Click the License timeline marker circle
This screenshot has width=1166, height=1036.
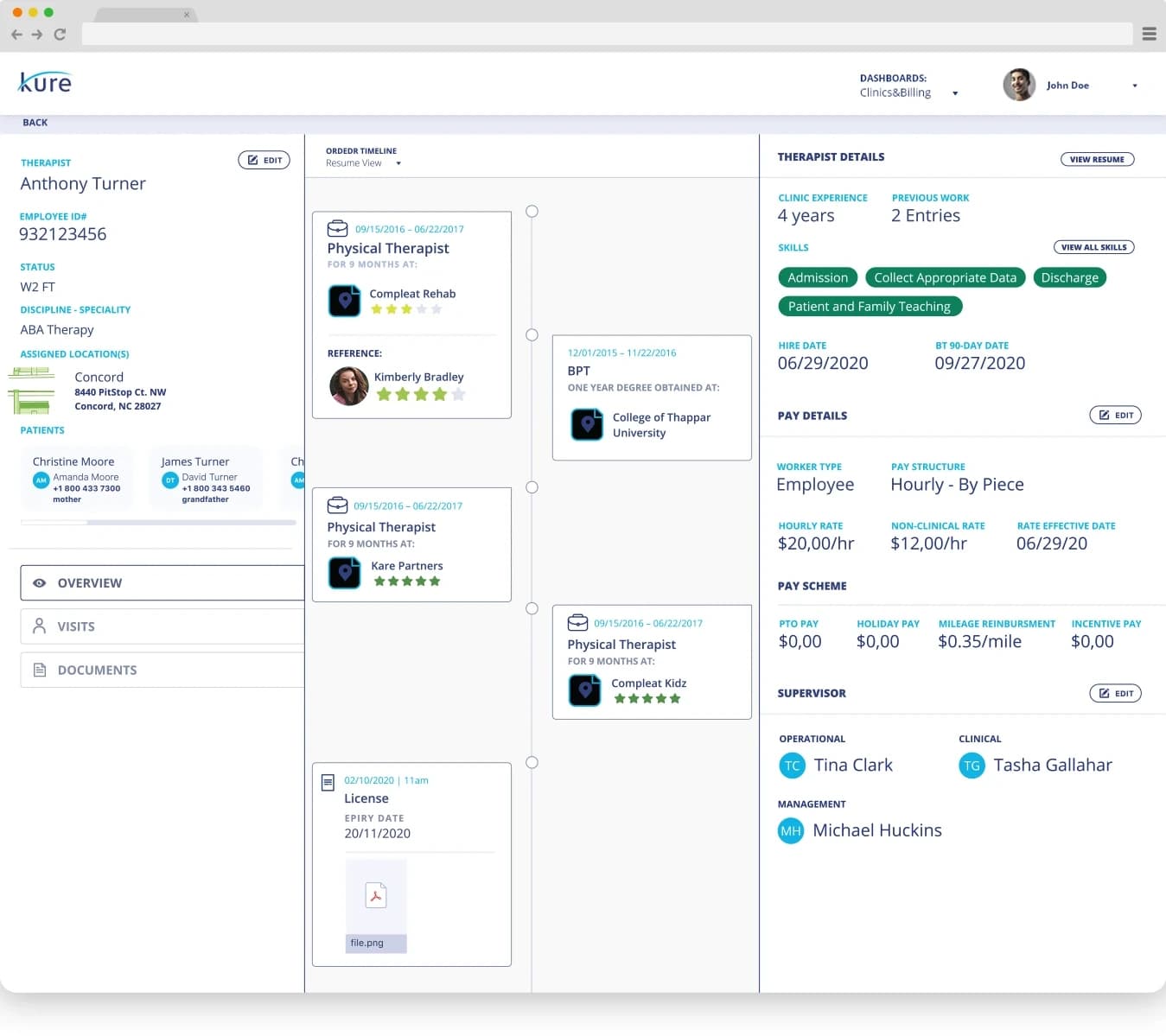(x=532, y=763)
